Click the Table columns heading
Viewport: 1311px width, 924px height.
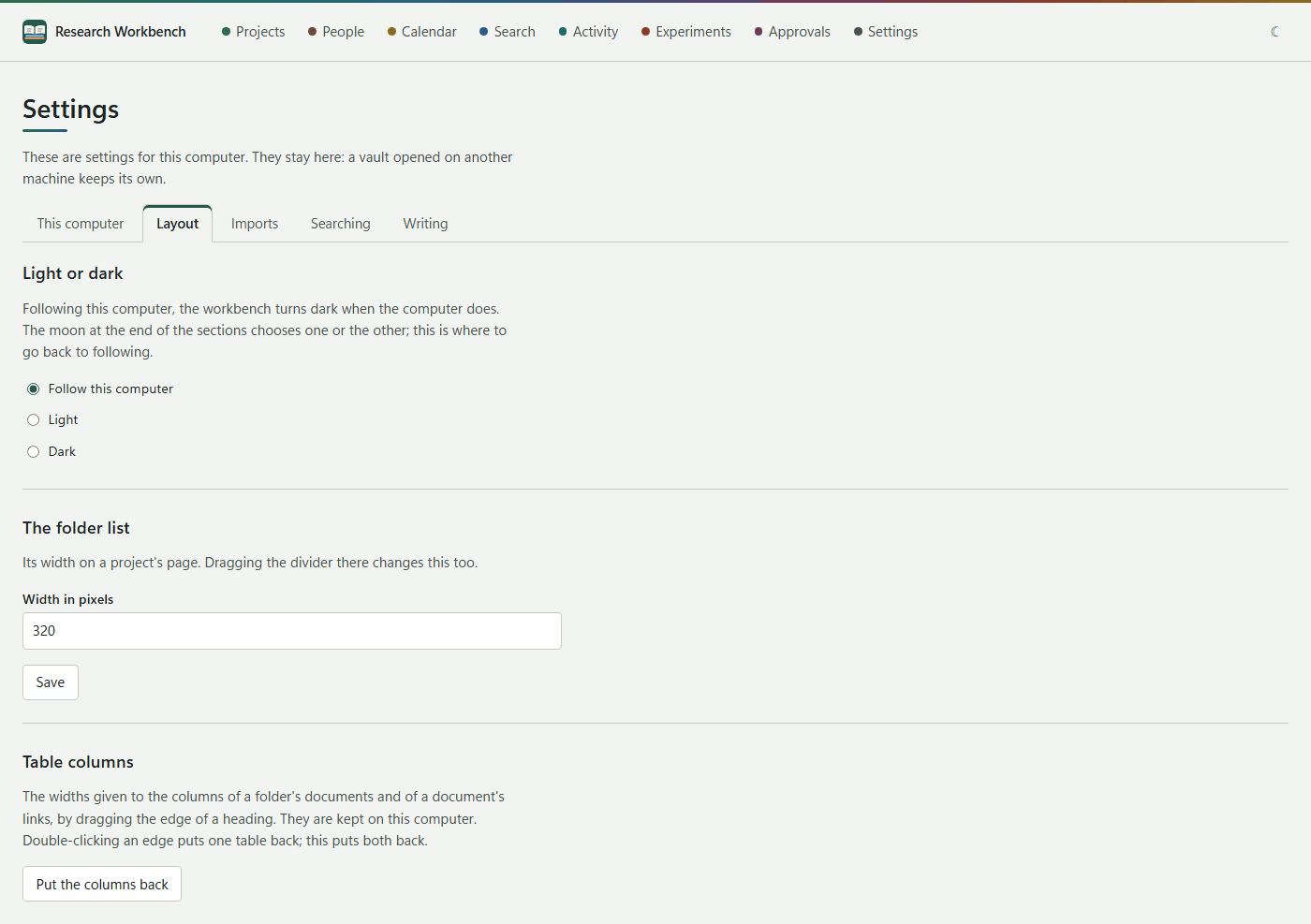click(x=79, y=762)
